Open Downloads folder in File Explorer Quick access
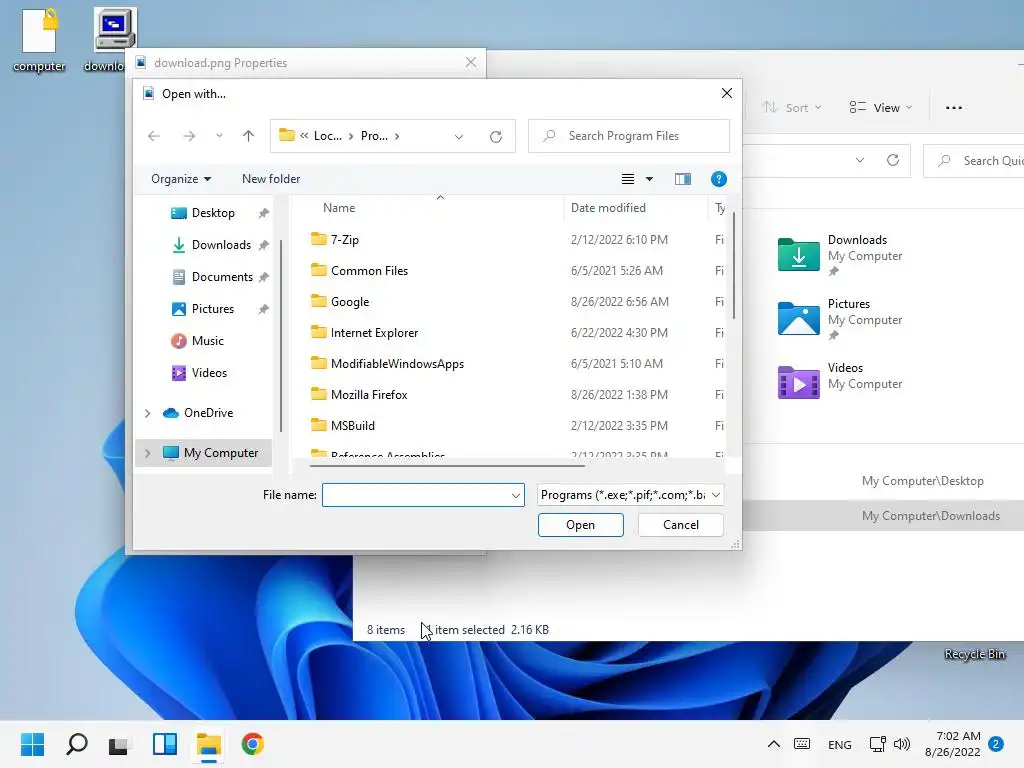This screenshot has width=1024, height=768. [839, 255]
